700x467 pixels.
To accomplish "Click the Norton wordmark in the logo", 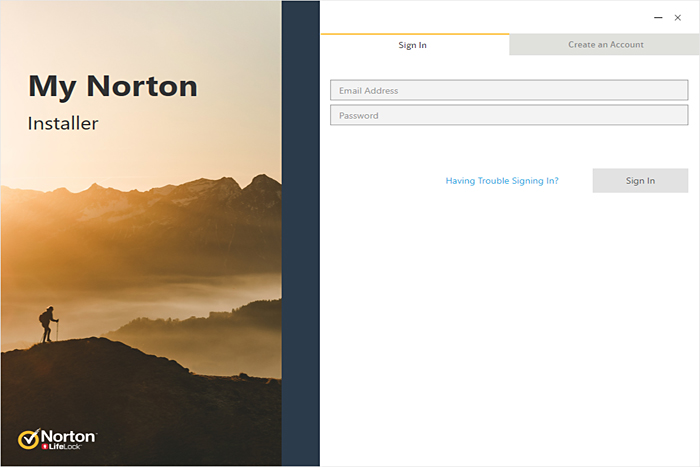I will (x=68, y=436).
